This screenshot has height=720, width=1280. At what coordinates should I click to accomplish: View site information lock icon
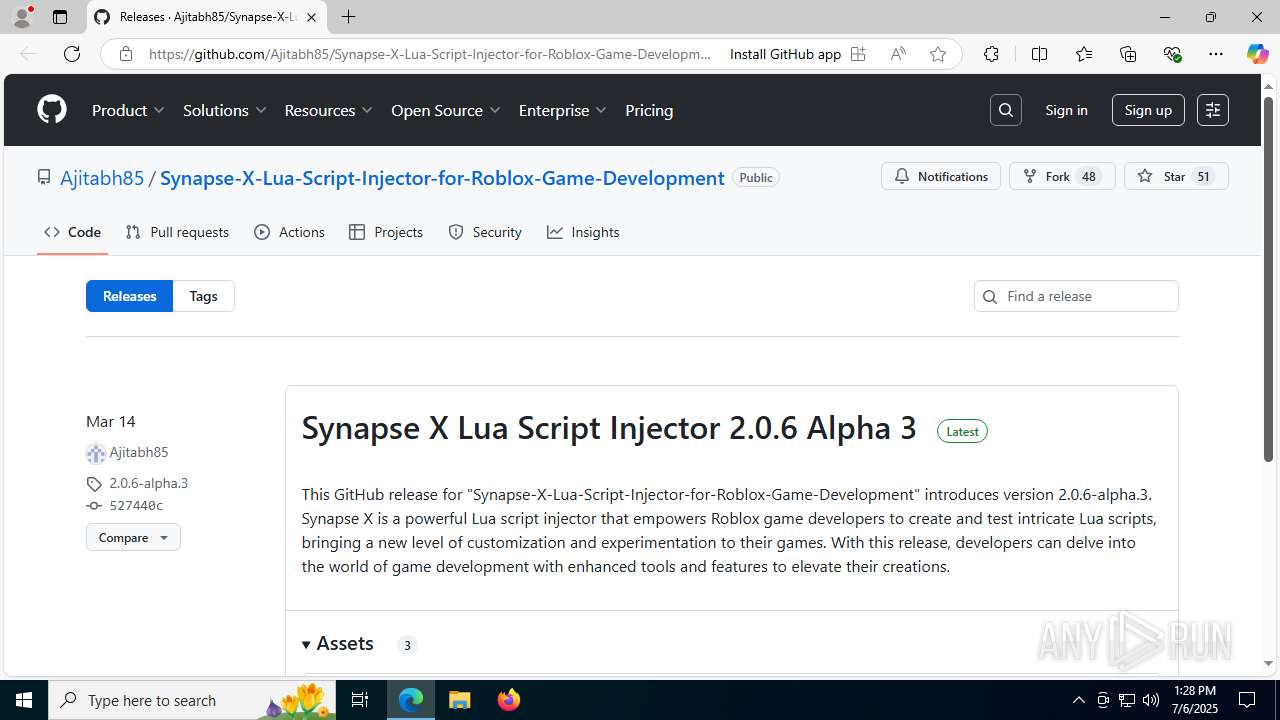125,54
